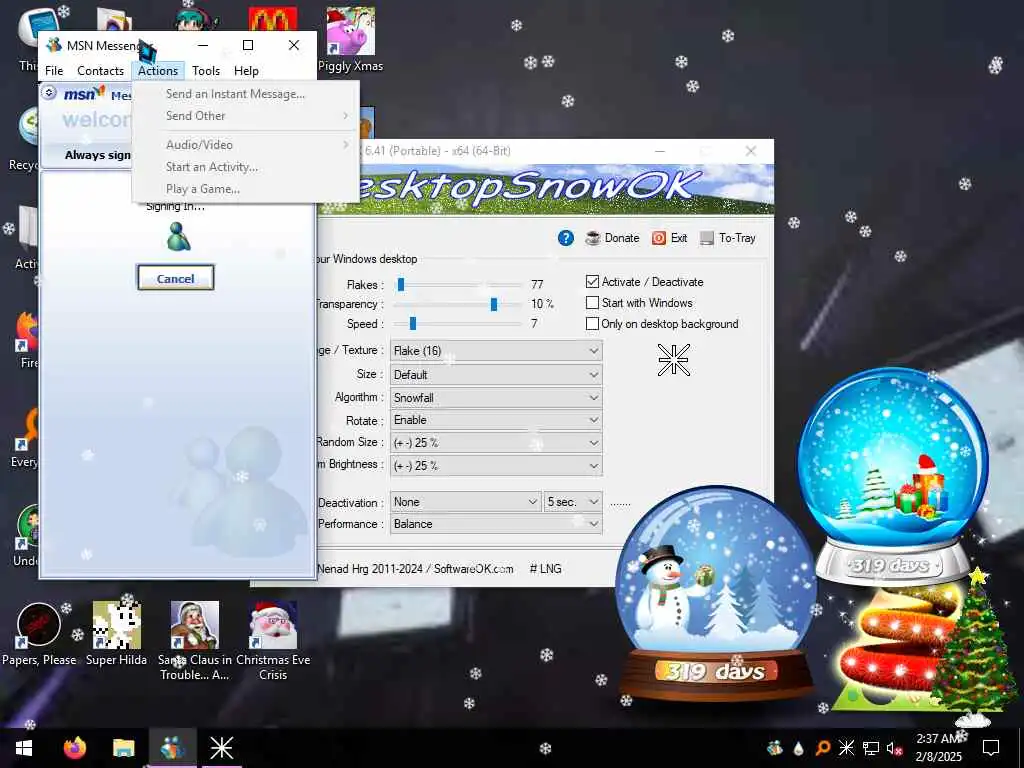Open Santa Claus in Trouble shortcut

coord(195,641)
